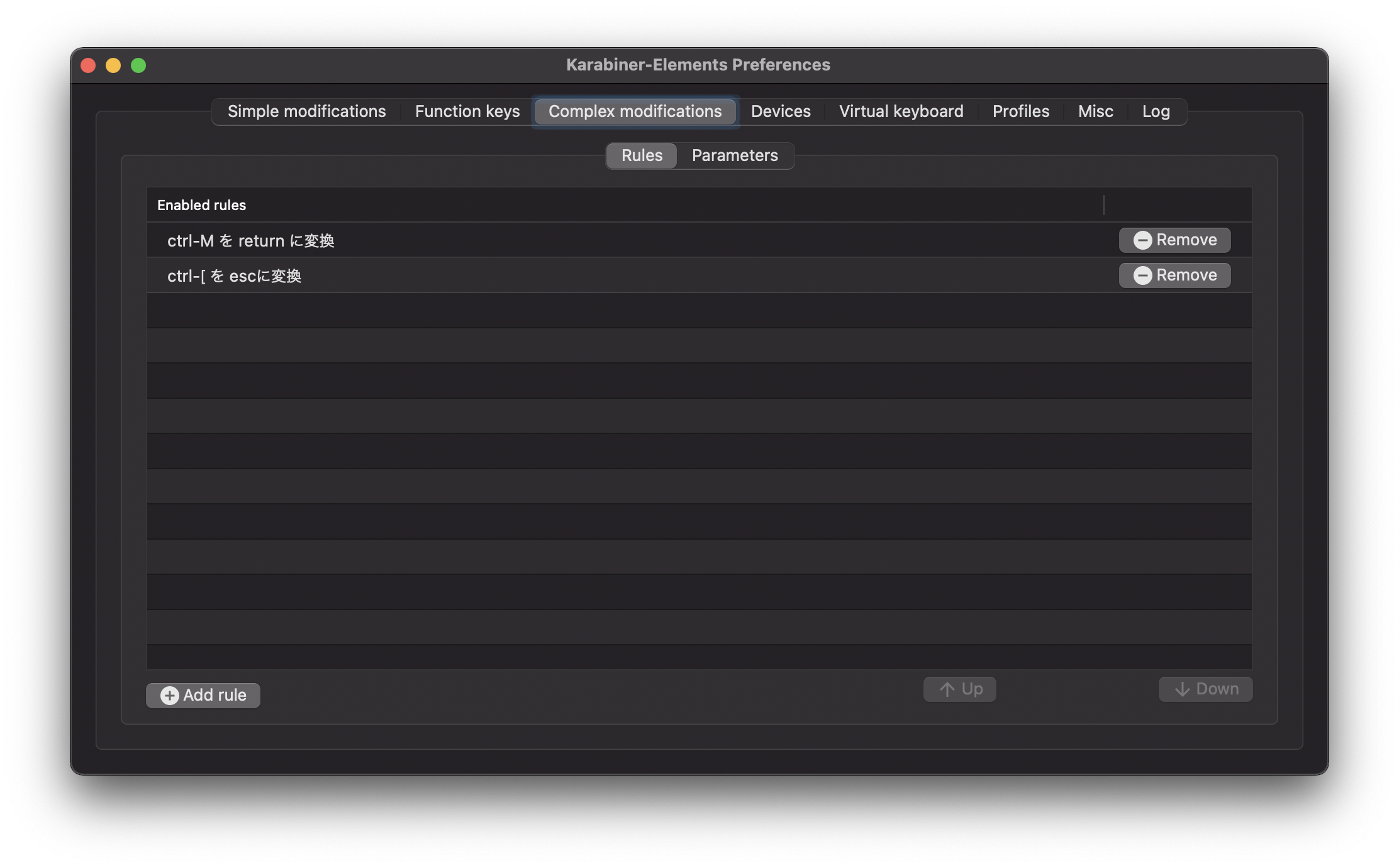The width and height of the screenshot is (1399, 868).
Task: Switch to the Misc tab
Action: coord(1095,111)
